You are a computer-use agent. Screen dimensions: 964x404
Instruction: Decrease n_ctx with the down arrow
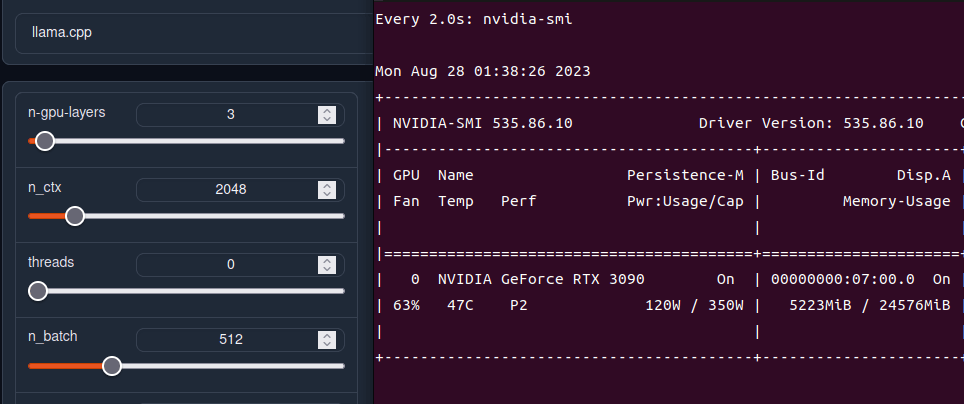327,194
